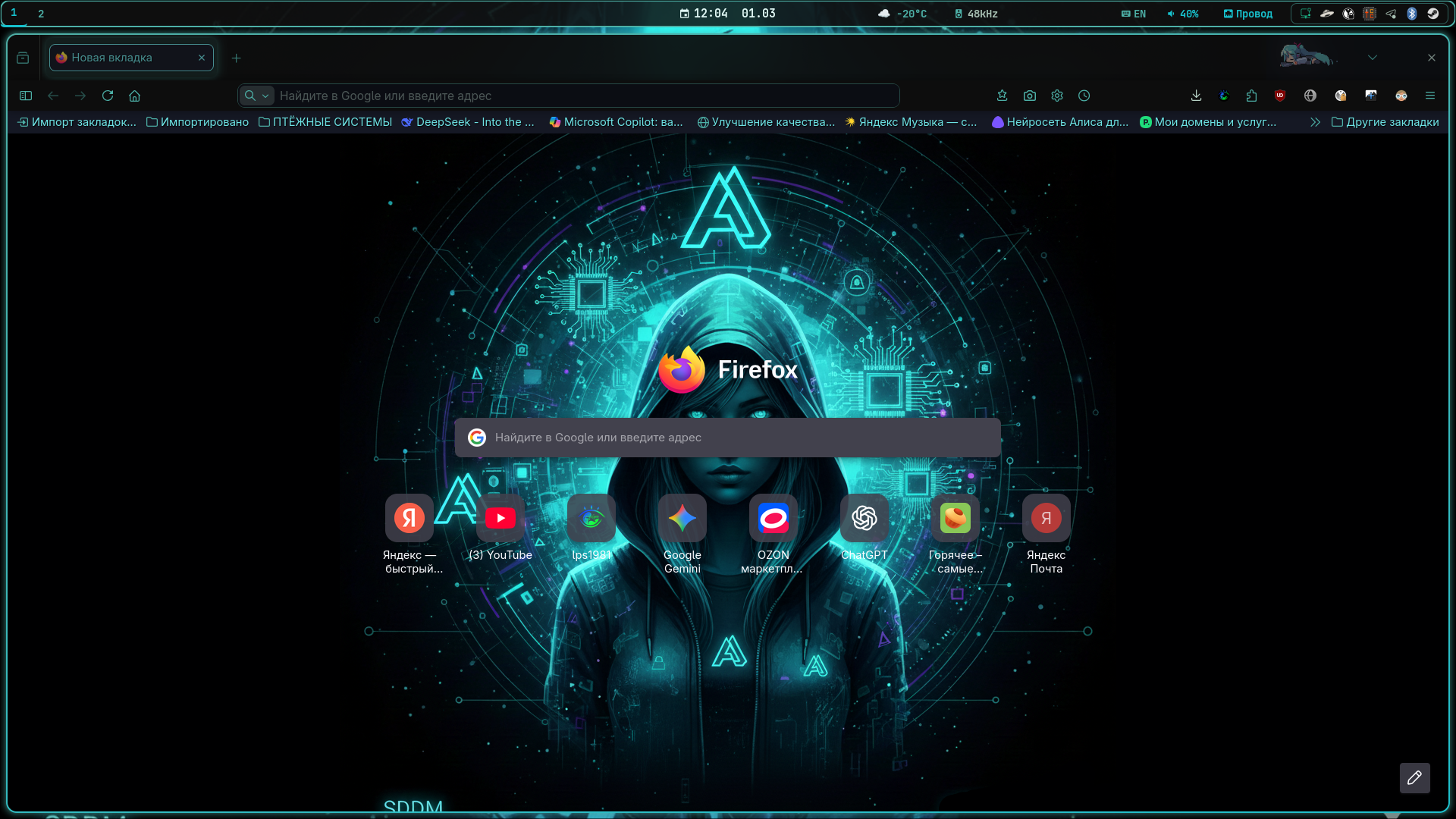The height and width of the screenshot is (819, 1456).
Task: Toggle the sidebar panel button
Action: pyautogui.click(x=26, y=96)
